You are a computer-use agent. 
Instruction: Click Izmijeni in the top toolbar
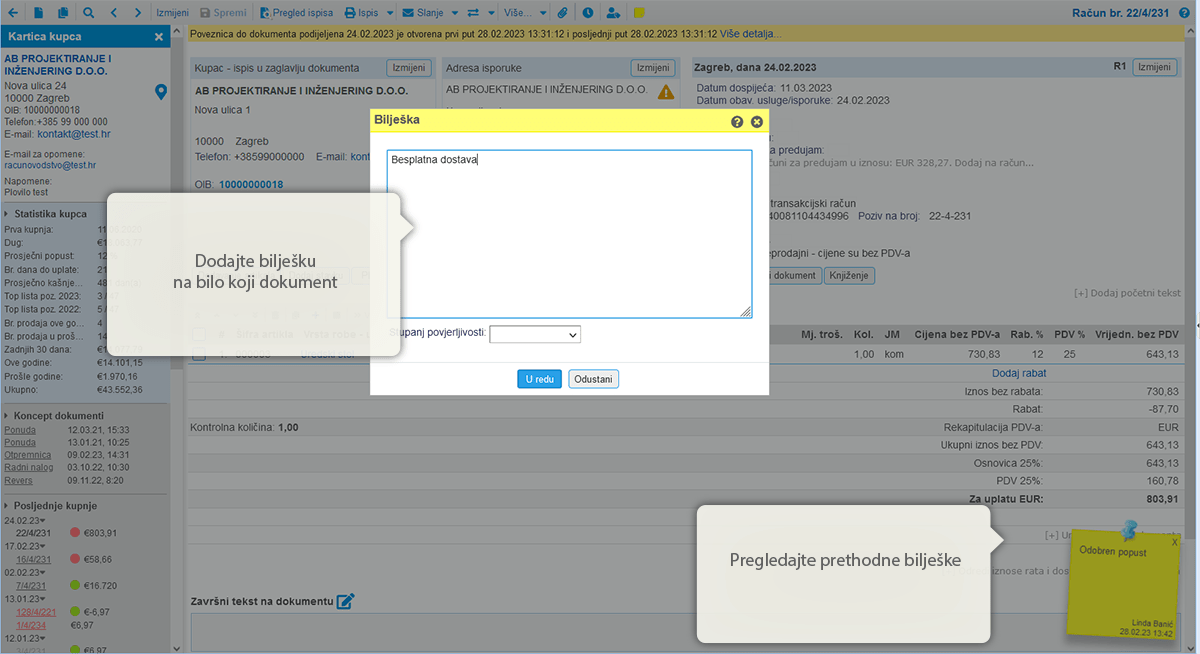pos(173,14)
